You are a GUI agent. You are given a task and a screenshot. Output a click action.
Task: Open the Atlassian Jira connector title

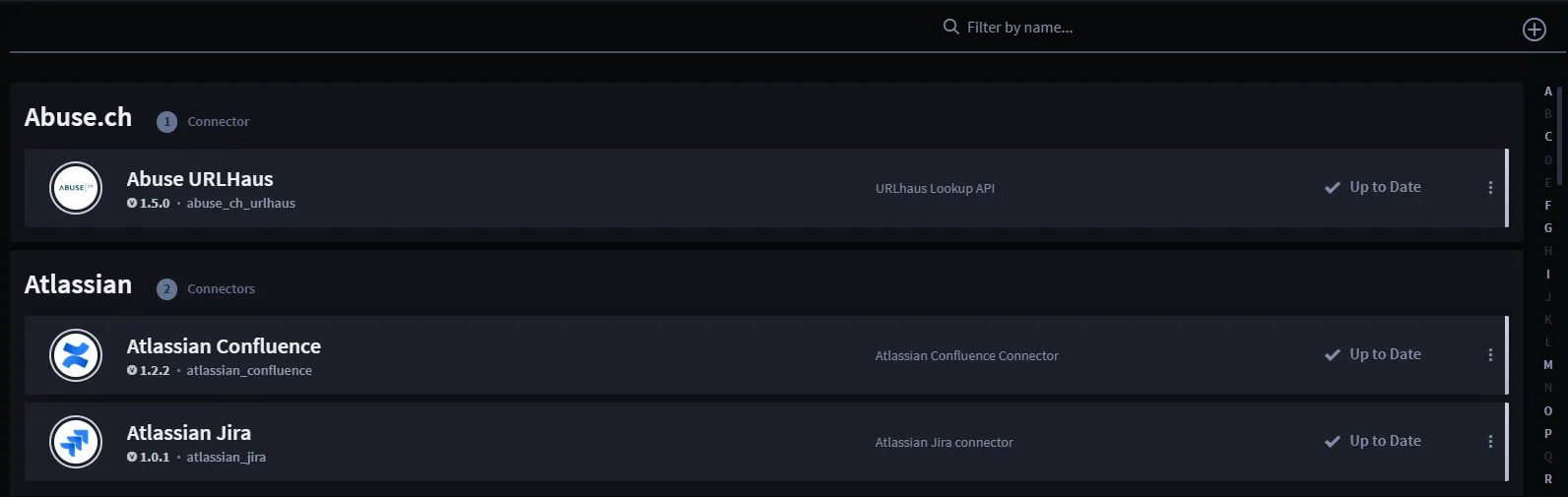click(x=188, y=433)
